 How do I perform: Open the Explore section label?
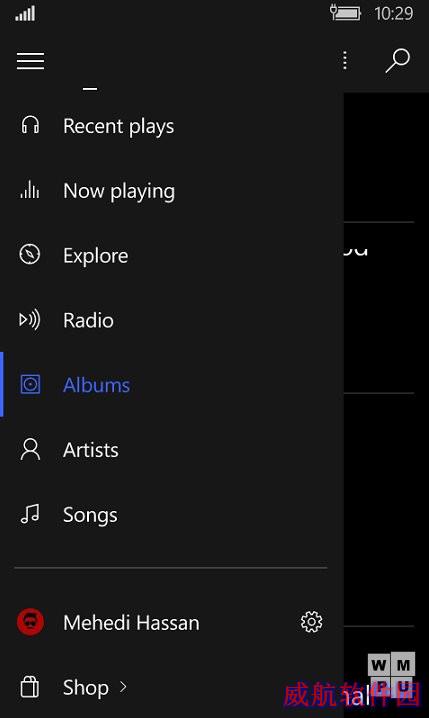click(x=96, y=256)
